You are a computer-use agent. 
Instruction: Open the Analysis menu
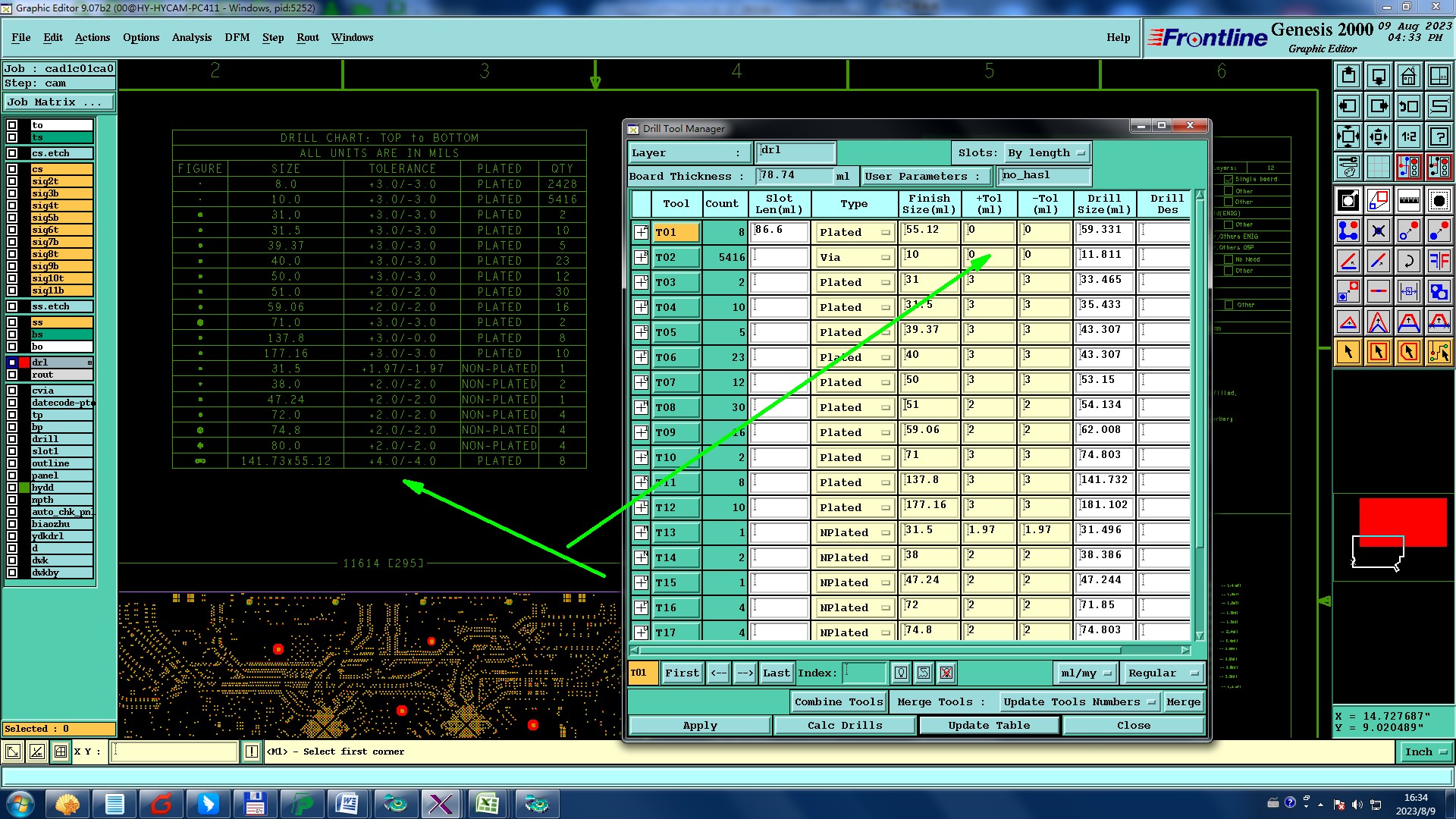(x=191, y=37)
